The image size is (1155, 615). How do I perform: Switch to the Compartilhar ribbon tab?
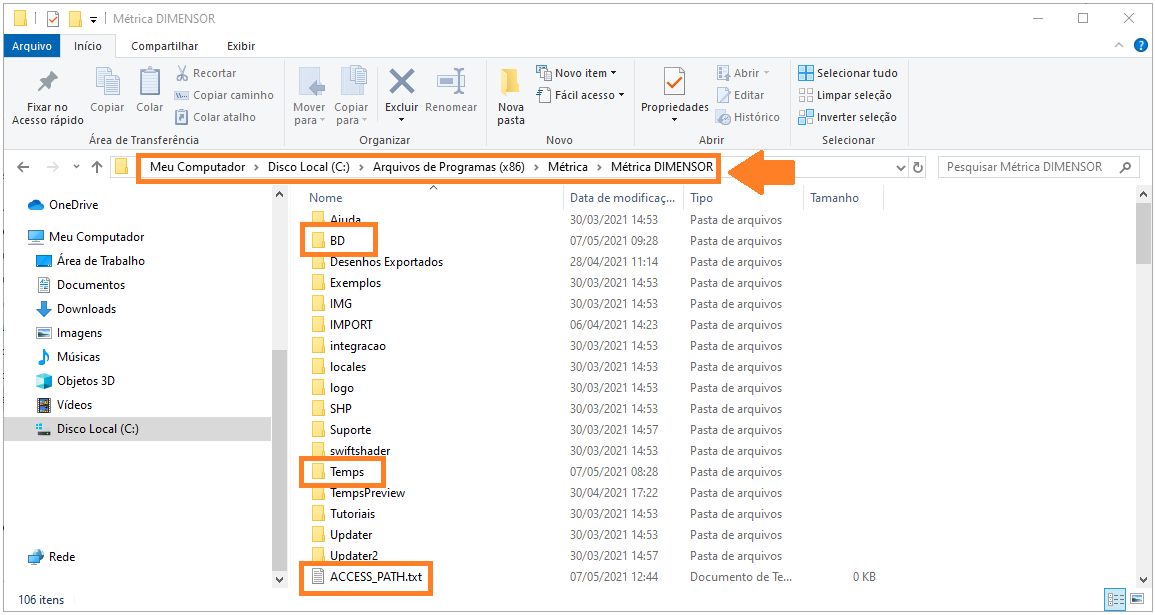164,46
